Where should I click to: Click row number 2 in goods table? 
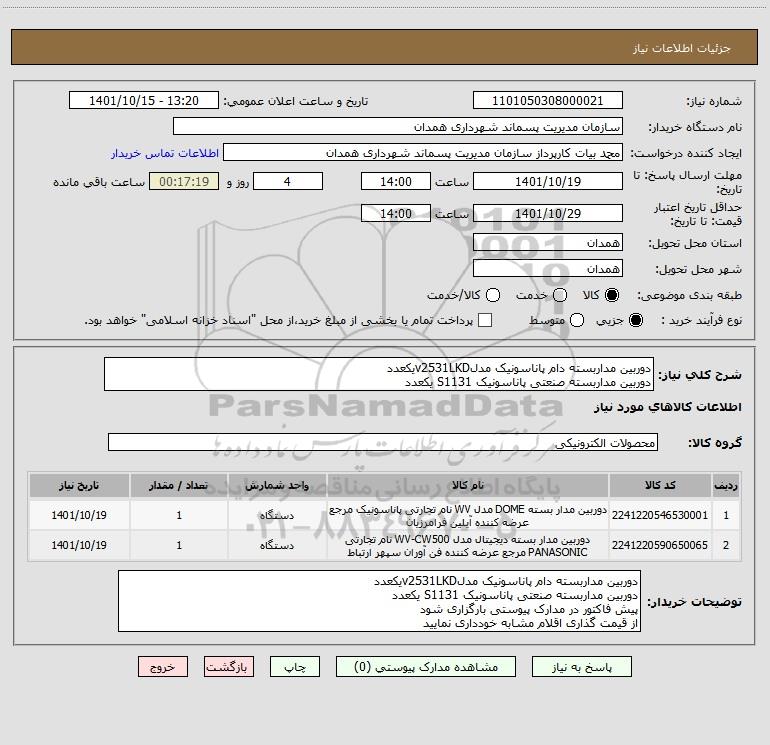pyautogui.click(x=726, y=545)
